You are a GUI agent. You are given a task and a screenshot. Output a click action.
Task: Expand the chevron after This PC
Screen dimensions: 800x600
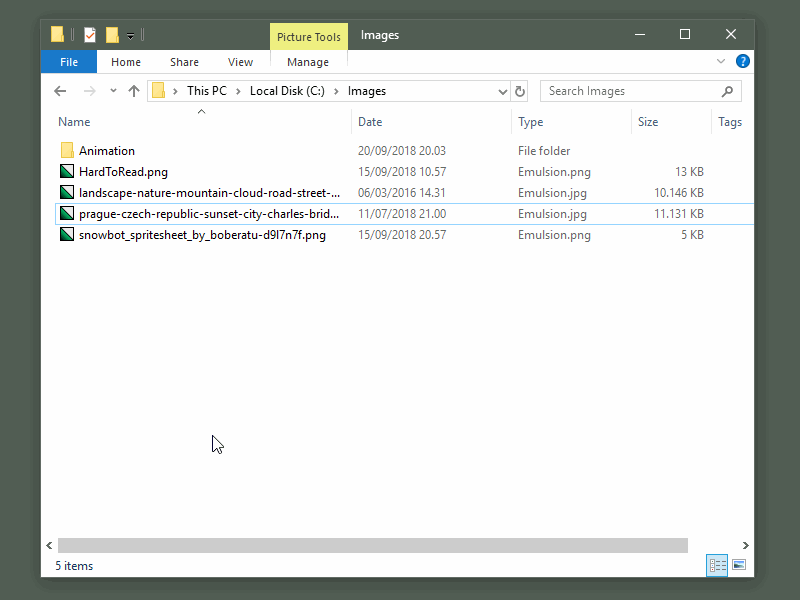[238, 91]
